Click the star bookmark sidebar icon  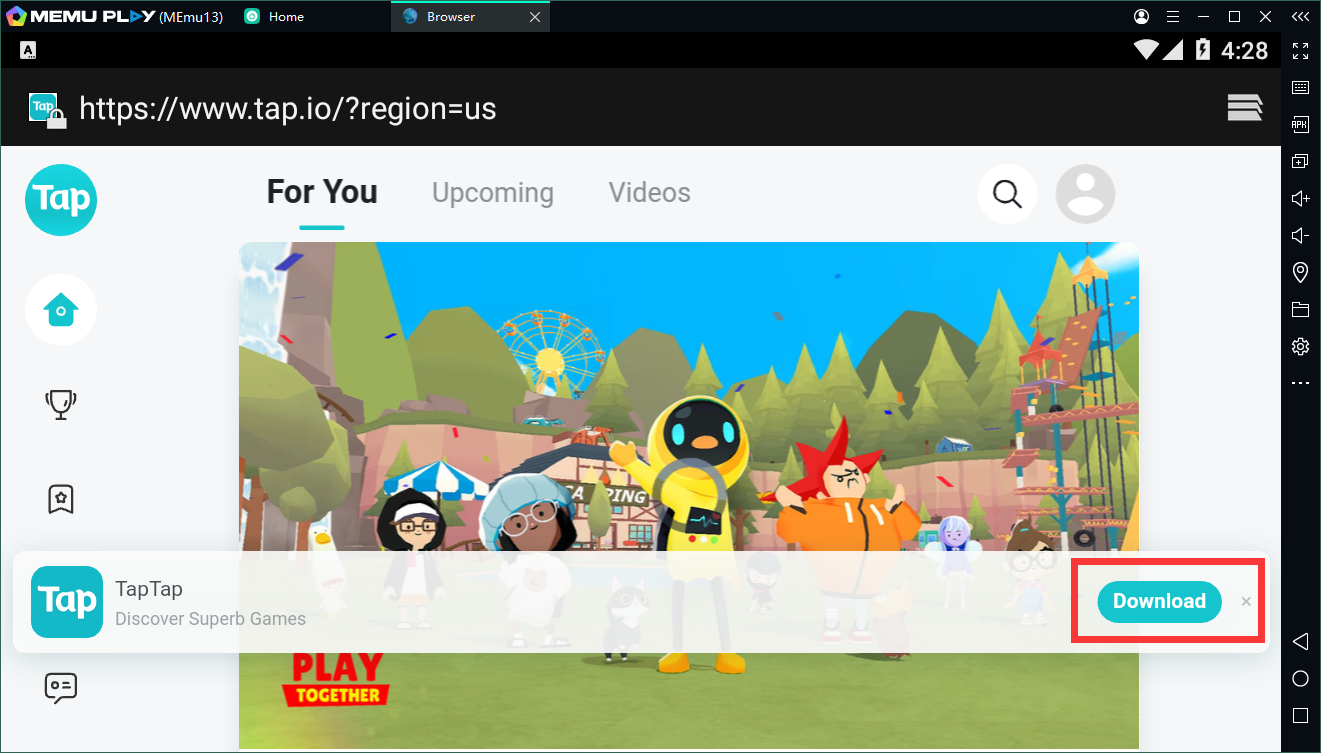61,498
